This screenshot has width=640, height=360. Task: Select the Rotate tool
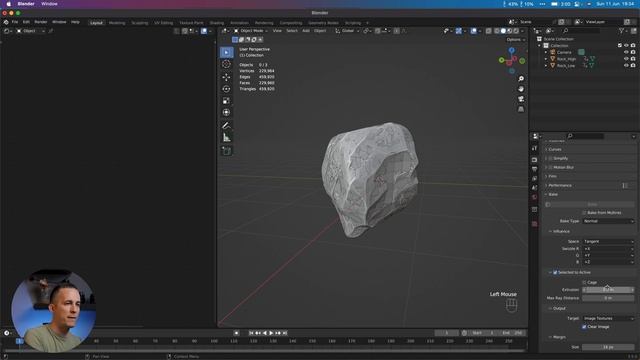click(227, 89)
